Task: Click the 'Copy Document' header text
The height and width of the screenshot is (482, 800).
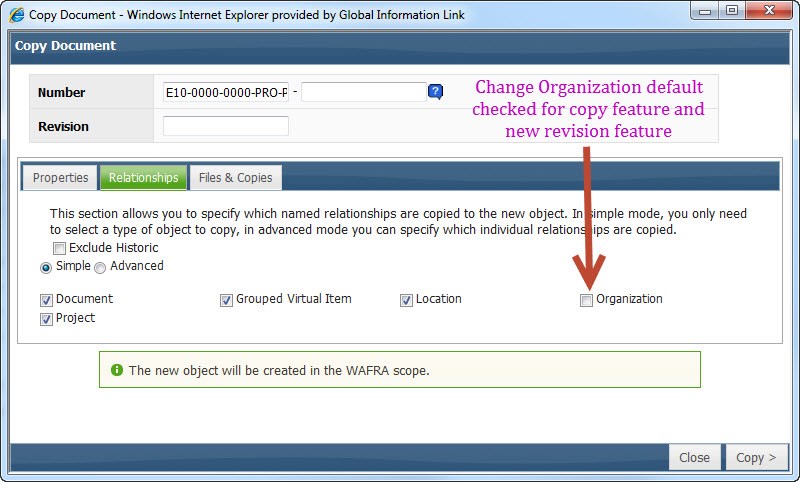Action: pos(65,45)
